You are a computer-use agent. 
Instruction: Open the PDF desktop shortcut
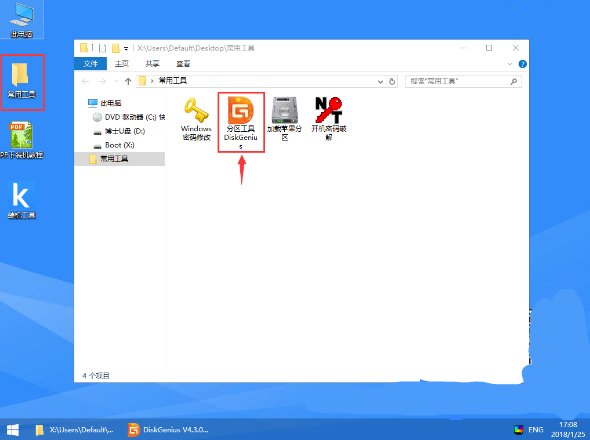coord(21,140)
